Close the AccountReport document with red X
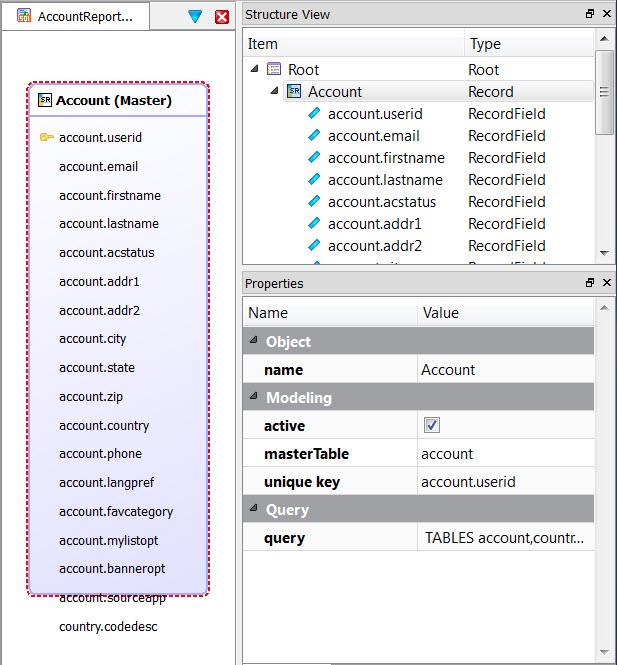The image size is (617, 665). tap(222, 17)
